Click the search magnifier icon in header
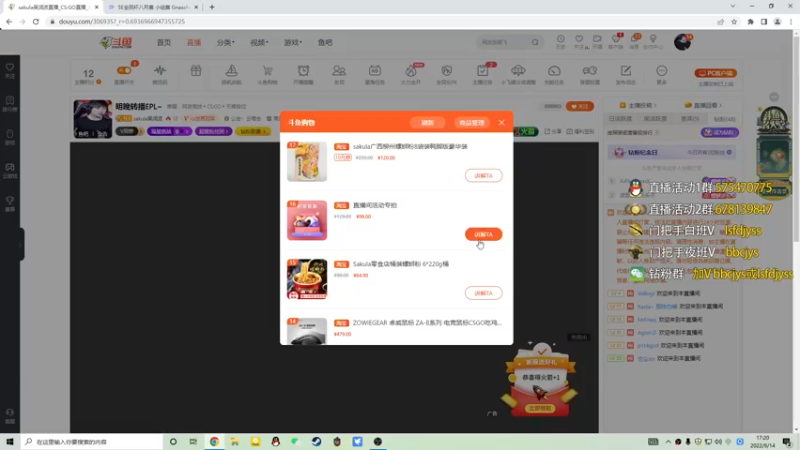The height and width of the screenshot is (450, 800). coord(535,42)
